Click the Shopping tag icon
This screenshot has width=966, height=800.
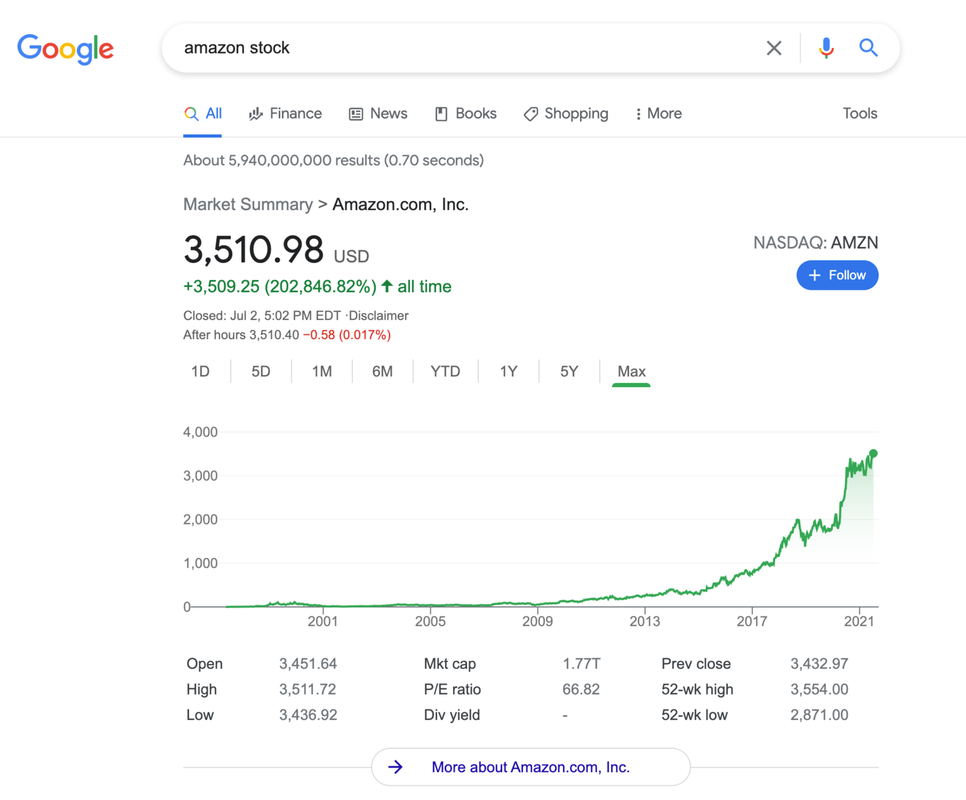(530, 114)
